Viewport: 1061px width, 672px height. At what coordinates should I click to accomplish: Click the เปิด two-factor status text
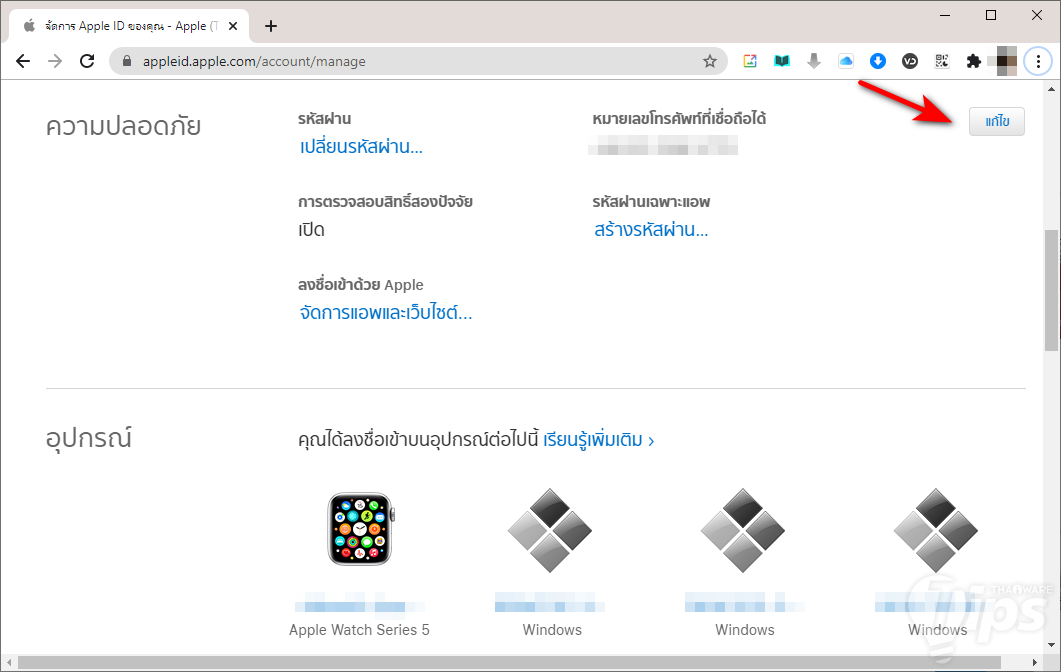pos(311,230)
